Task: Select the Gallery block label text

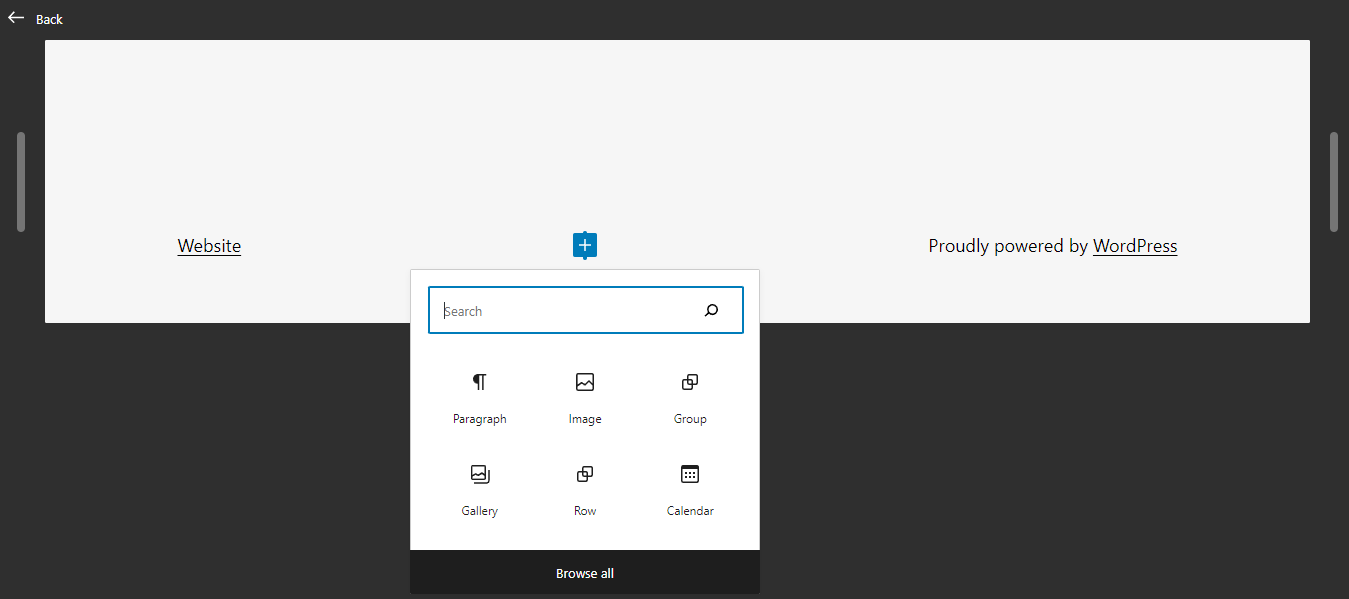Action: tap(479, 510)
